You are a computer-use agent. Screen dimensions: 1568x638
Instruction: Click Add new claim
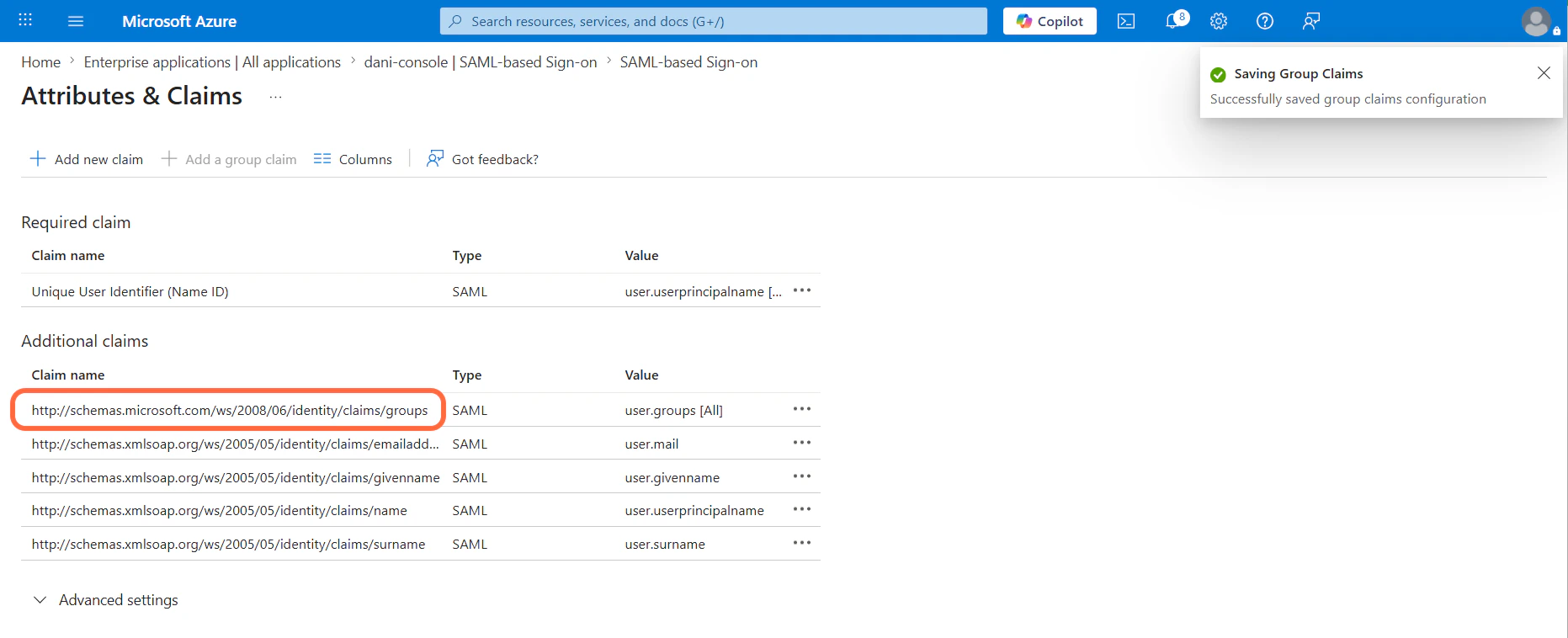tap(87, 159)
